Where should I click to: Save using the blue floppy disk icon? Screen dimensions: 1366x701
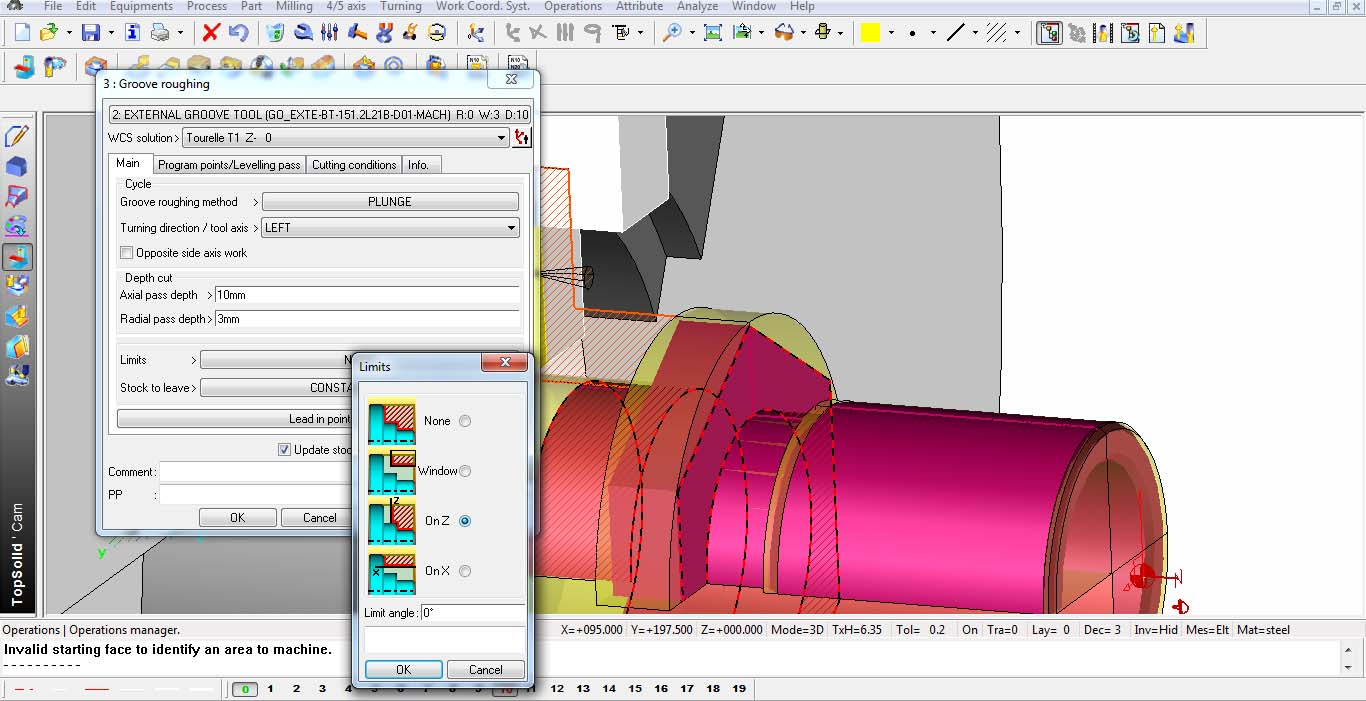[91, 33]
